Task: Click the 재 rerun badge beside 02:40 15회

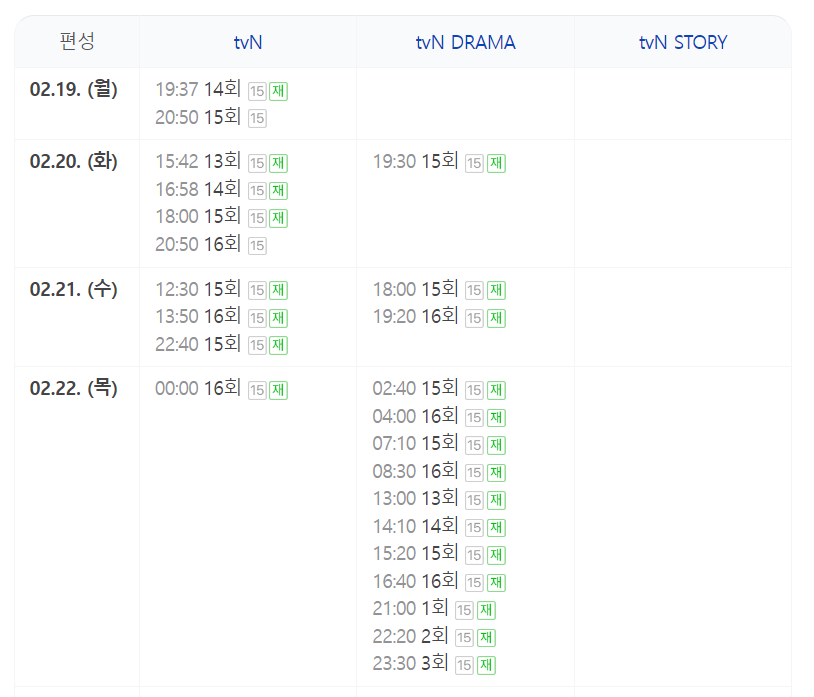Action: click(x=496, y=390)
